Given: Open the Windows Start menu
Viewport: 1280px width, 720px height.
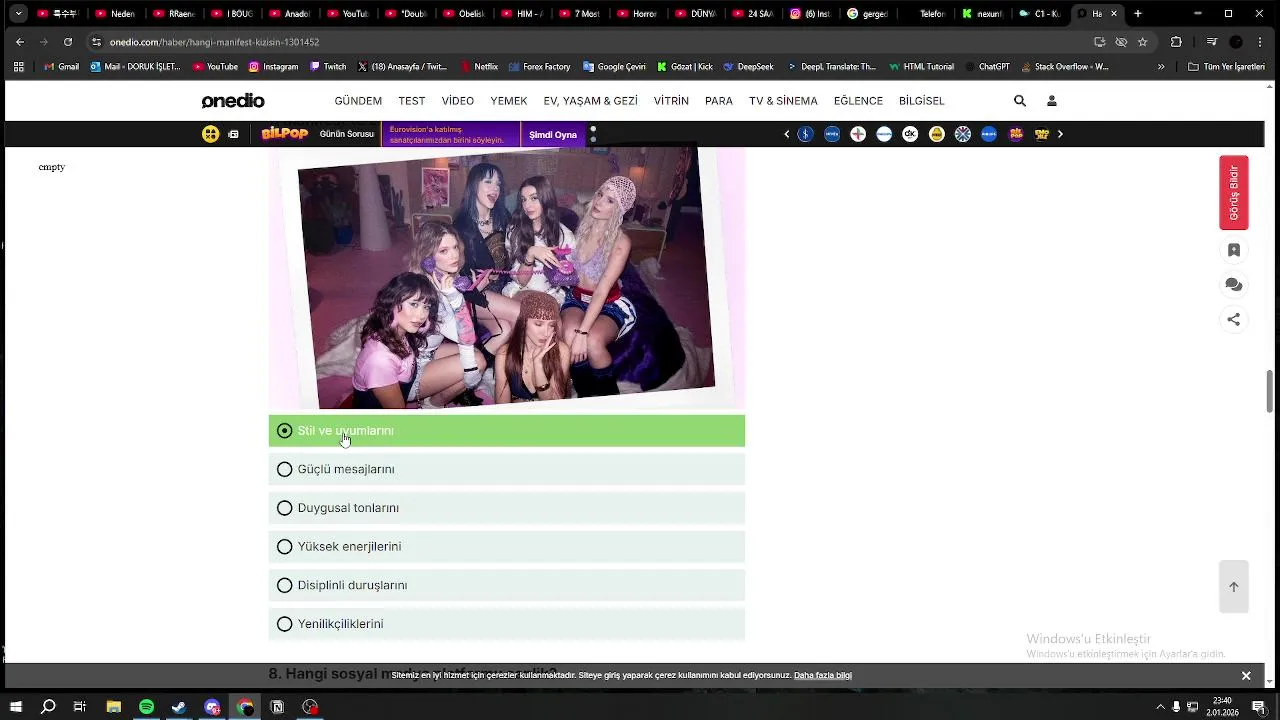Looking at the screenshot, I should [x=16, y=707].
